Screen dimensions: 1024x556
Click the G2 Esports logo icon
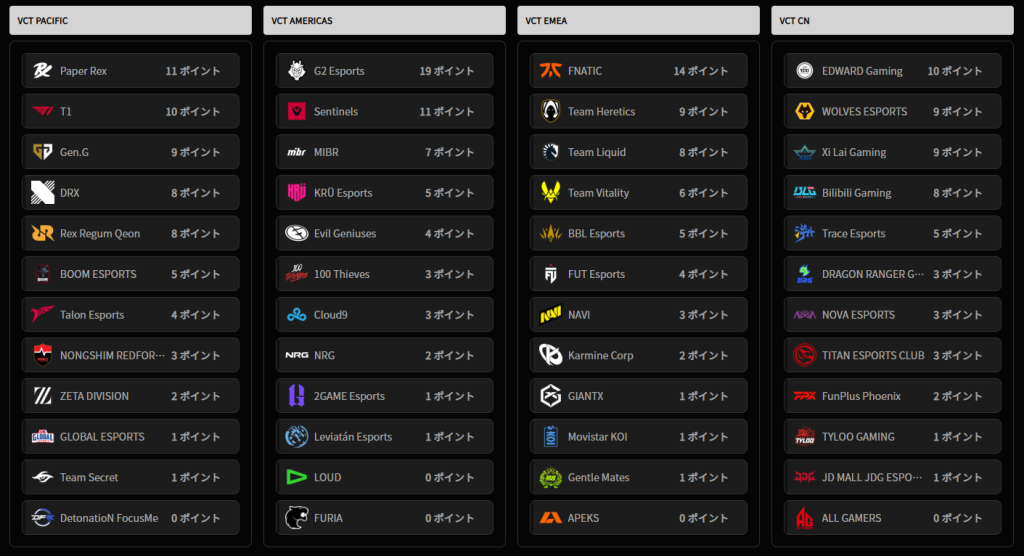(x=296, y=71)
